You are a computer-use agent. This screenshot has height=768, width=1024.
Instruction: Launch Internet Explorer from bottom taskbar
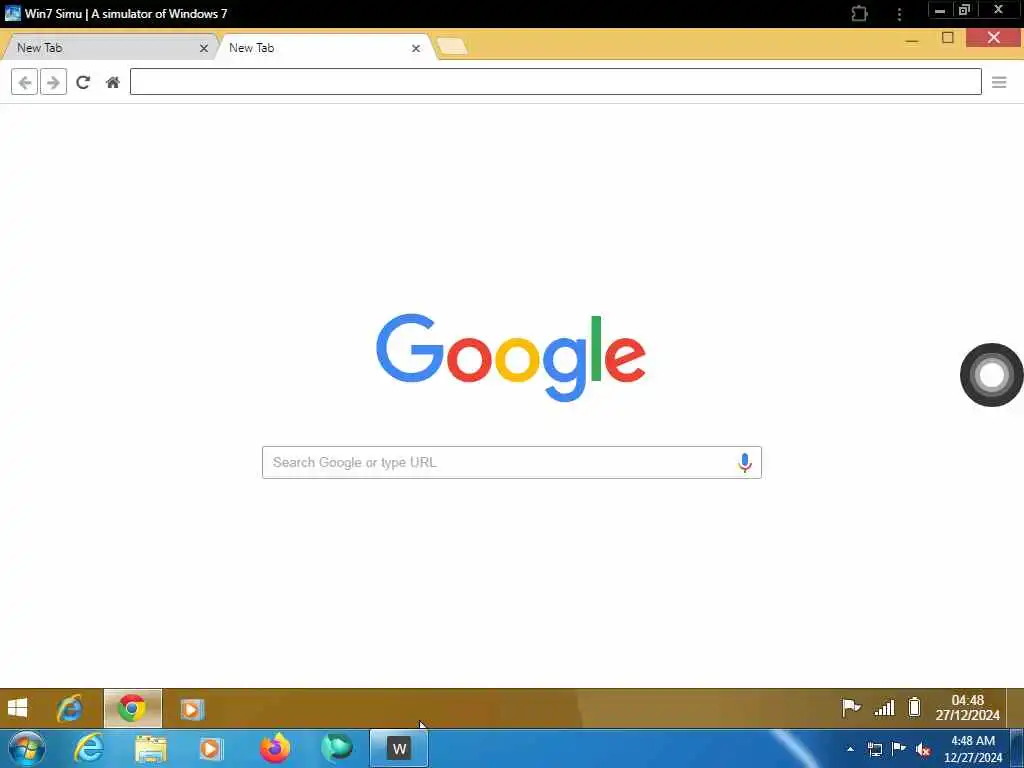89,748
